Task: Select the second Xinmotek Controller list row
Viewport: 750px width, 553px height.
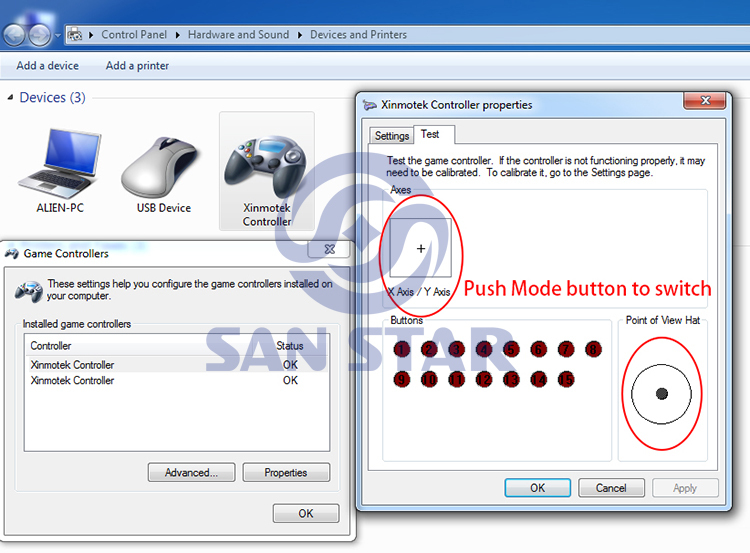Action: pyautogui.click(x=176, y=380)
